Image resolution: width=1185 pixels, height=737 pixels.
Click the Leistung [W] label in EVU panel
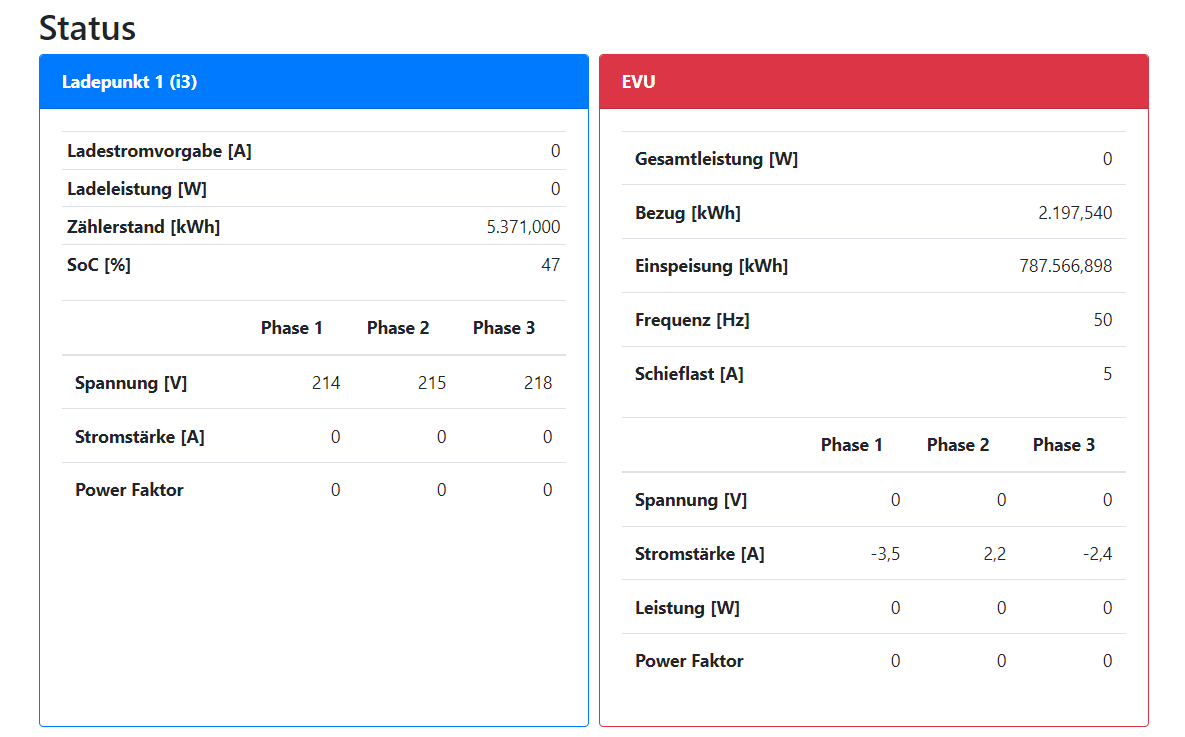tap(687, 608)
